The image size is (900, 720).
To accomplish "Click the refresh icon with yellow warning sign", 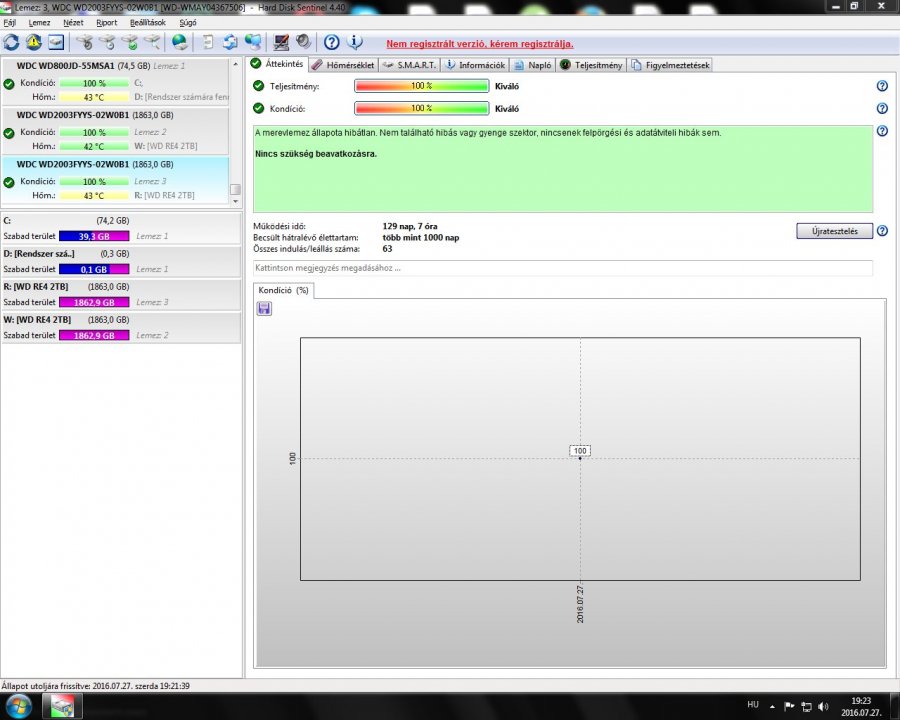I will 33,42.
